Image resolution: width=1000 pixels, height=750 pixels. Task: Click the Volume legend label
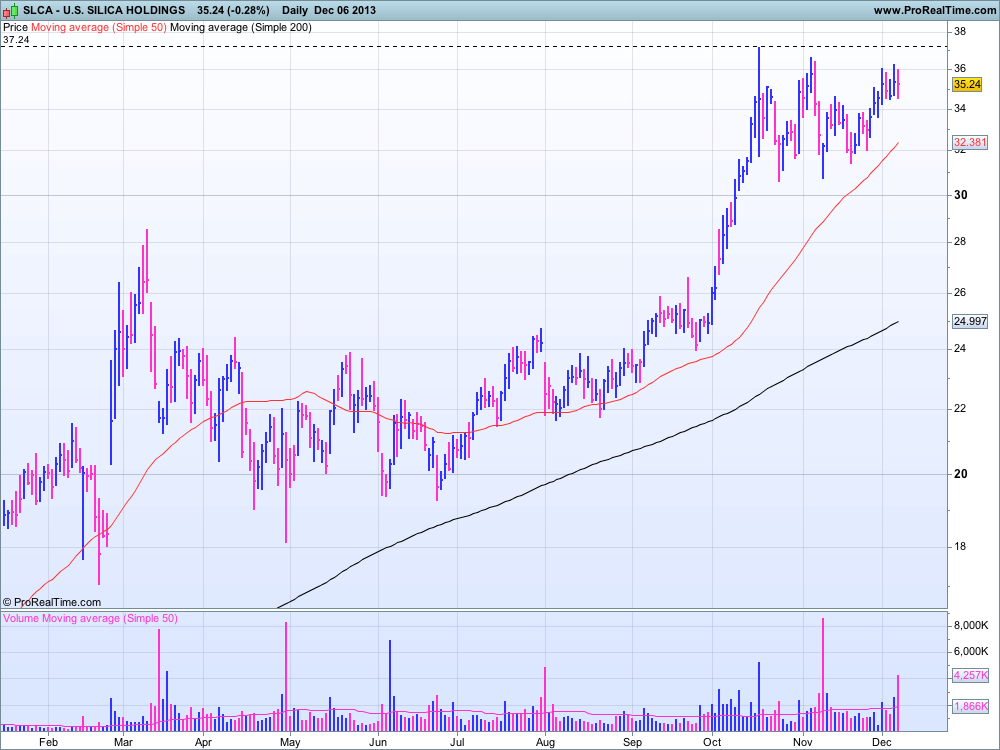(21, 618)
